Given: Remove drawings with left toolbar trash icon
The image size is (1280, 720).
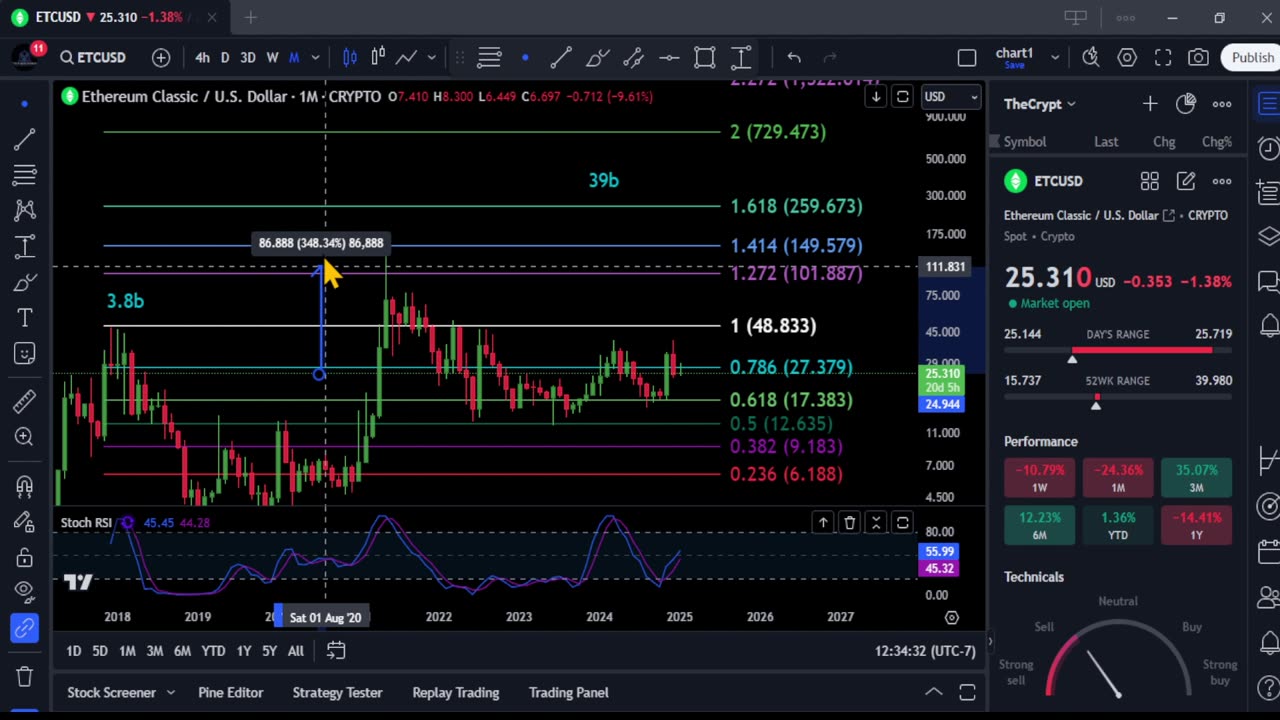Looking at the screenshot, I should pos(25,676).
